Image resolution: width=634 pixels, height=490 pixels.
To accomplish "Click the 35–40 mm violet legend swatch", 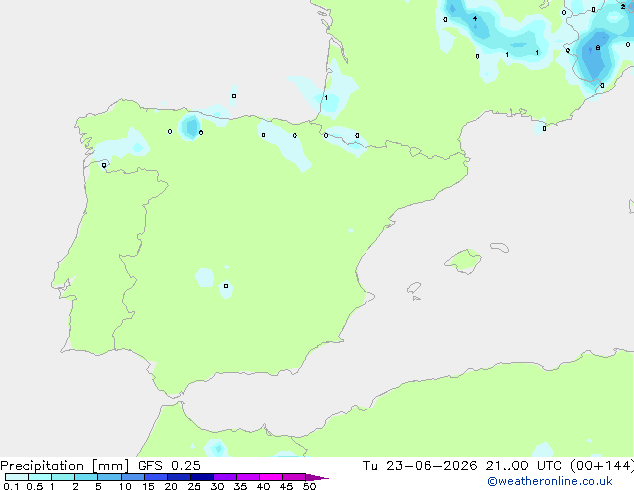I will click(x=247, y=477).
